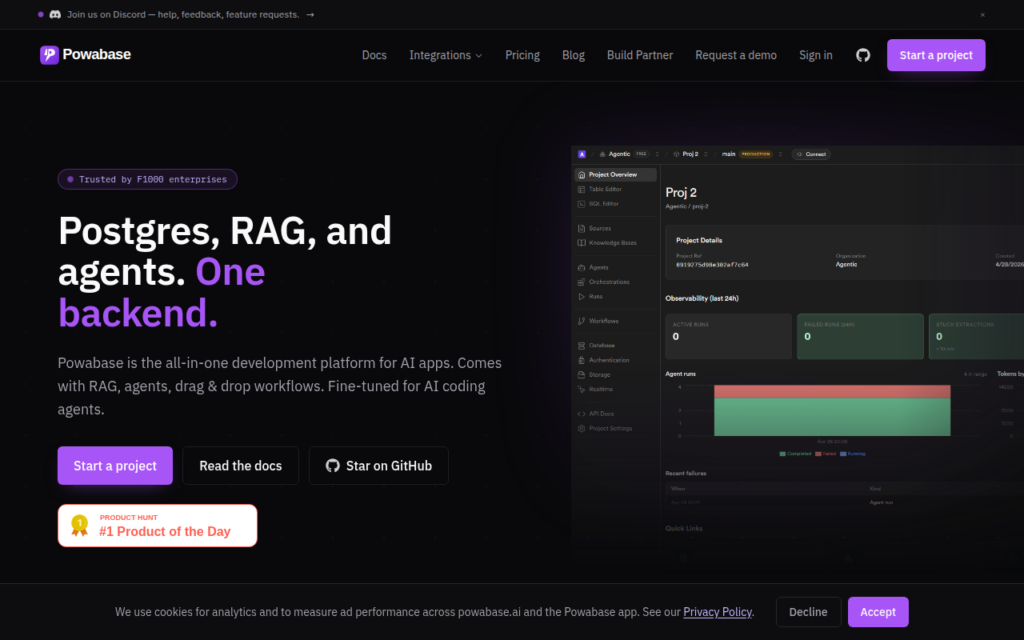Viewport: 1024px width, 640px height.
Task: Click the Agents icon in dashboard preview
Action: tap(581, 267)
